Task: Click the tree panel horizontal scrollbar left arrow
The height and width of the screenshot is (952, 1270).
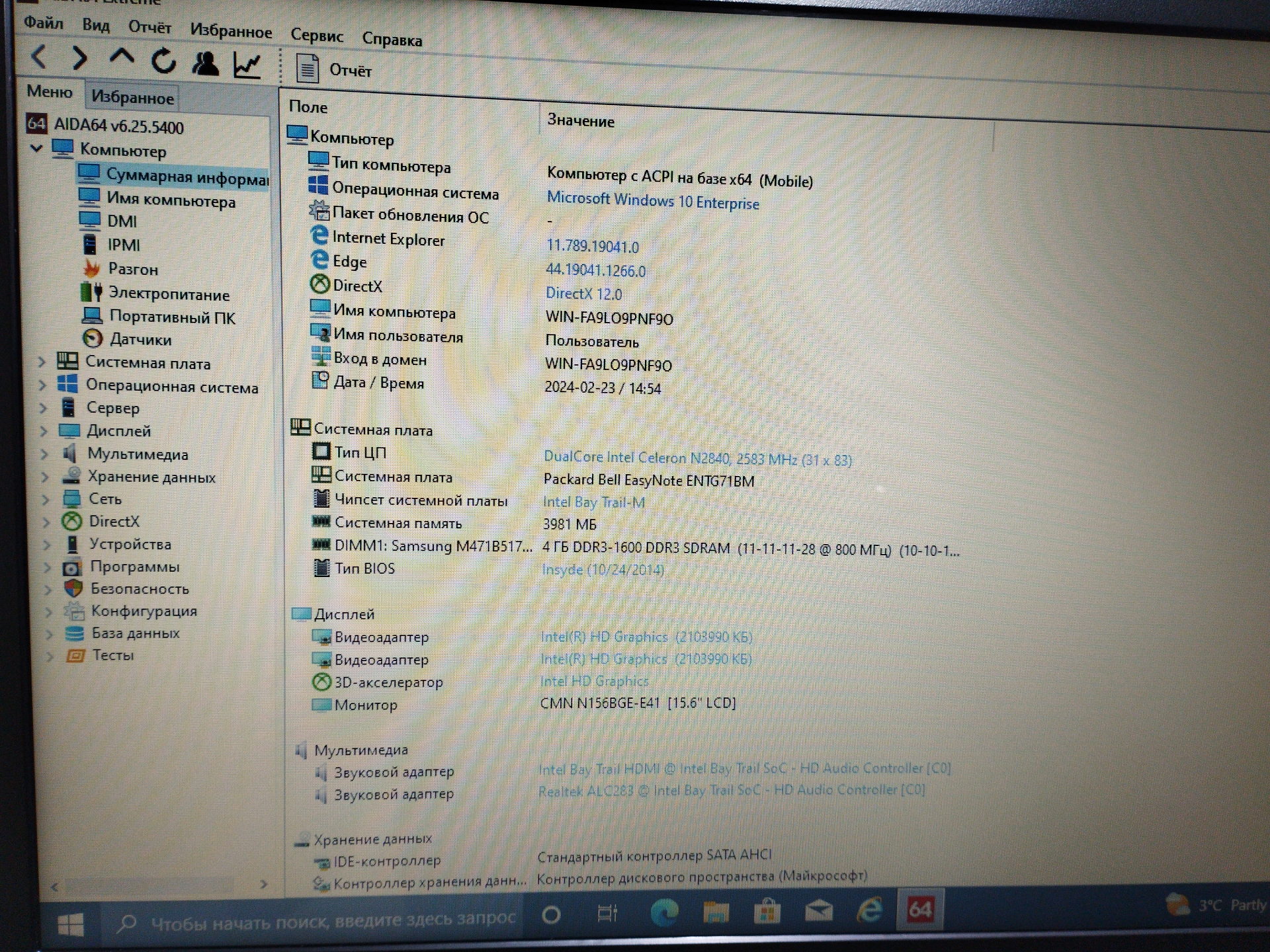Action: pyautogui.click(x=55, y=887)
